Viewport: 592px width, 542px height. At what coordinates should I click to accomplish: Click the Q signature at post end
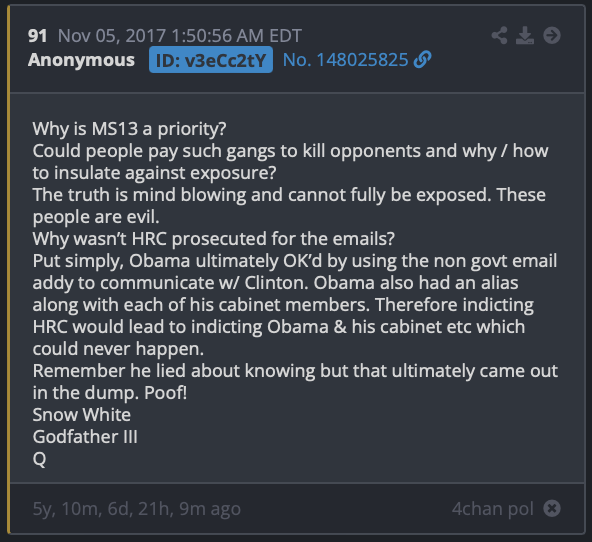pyautogui.click(x=39, y=459)
